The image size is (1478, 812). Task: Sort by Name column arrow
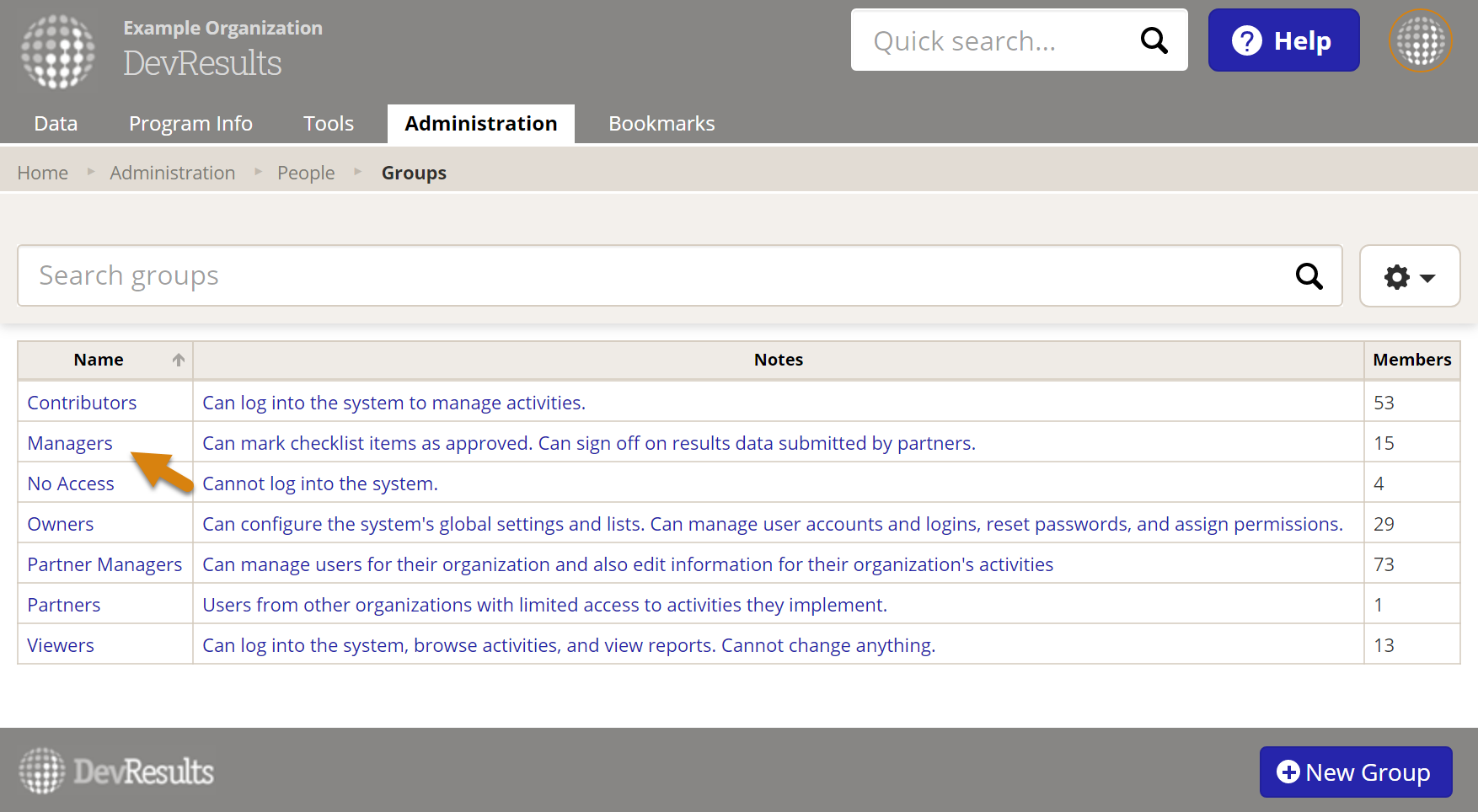point(179,360)
